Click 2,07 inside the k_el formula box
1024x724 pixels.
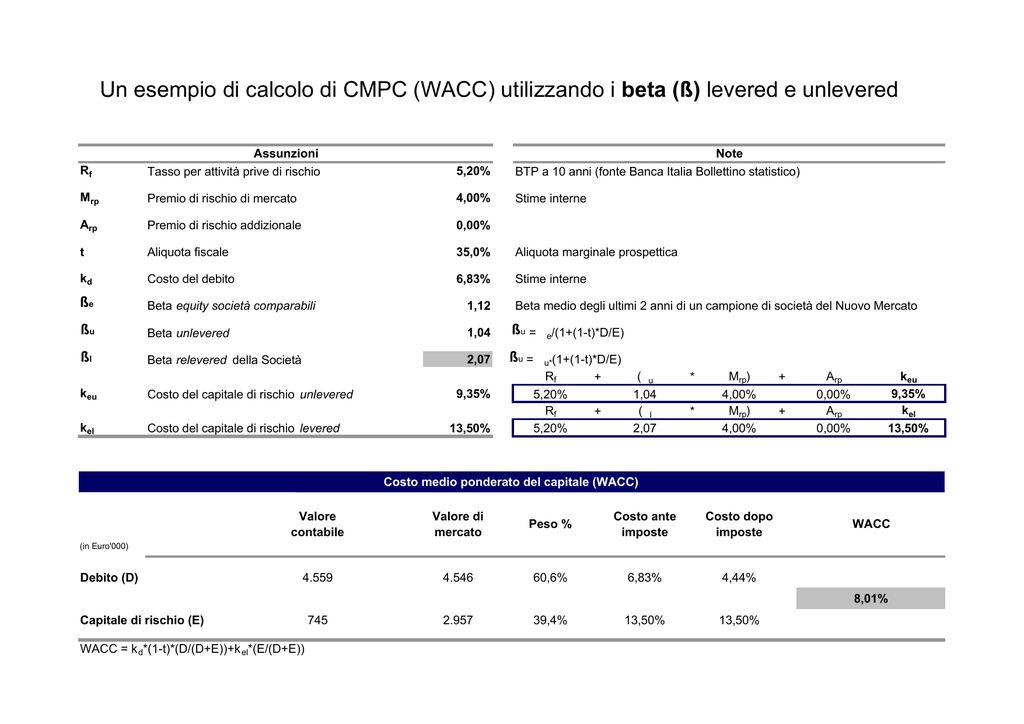645,428
